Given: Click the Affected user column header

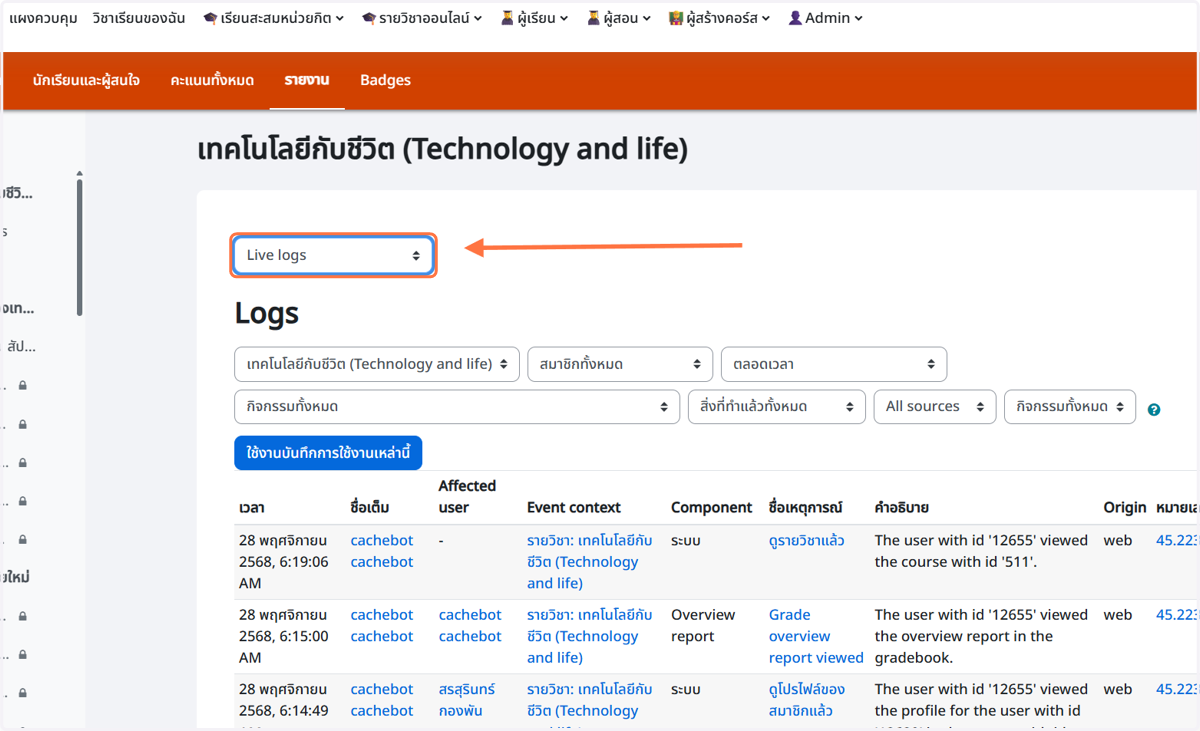Looking at the screenshot, I should pos(467,496).
